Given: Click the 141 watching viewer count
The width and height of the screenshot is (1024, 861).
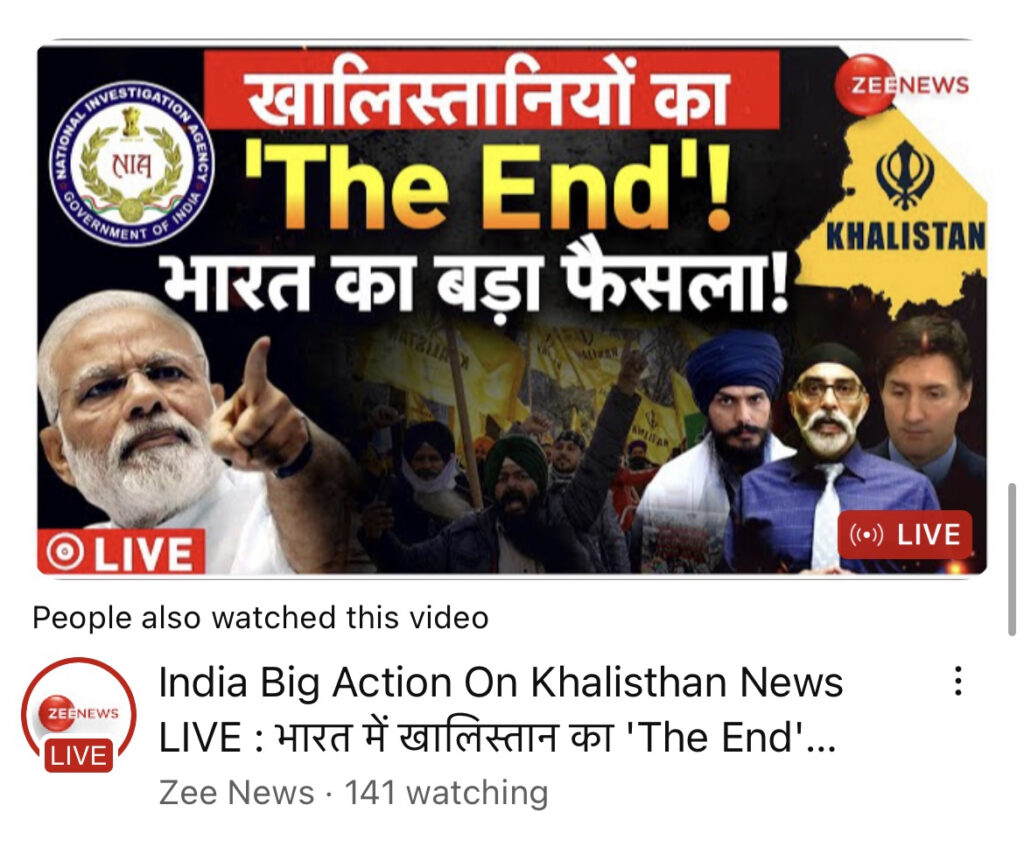Looking at the screenshot, I should coord(446,792).
